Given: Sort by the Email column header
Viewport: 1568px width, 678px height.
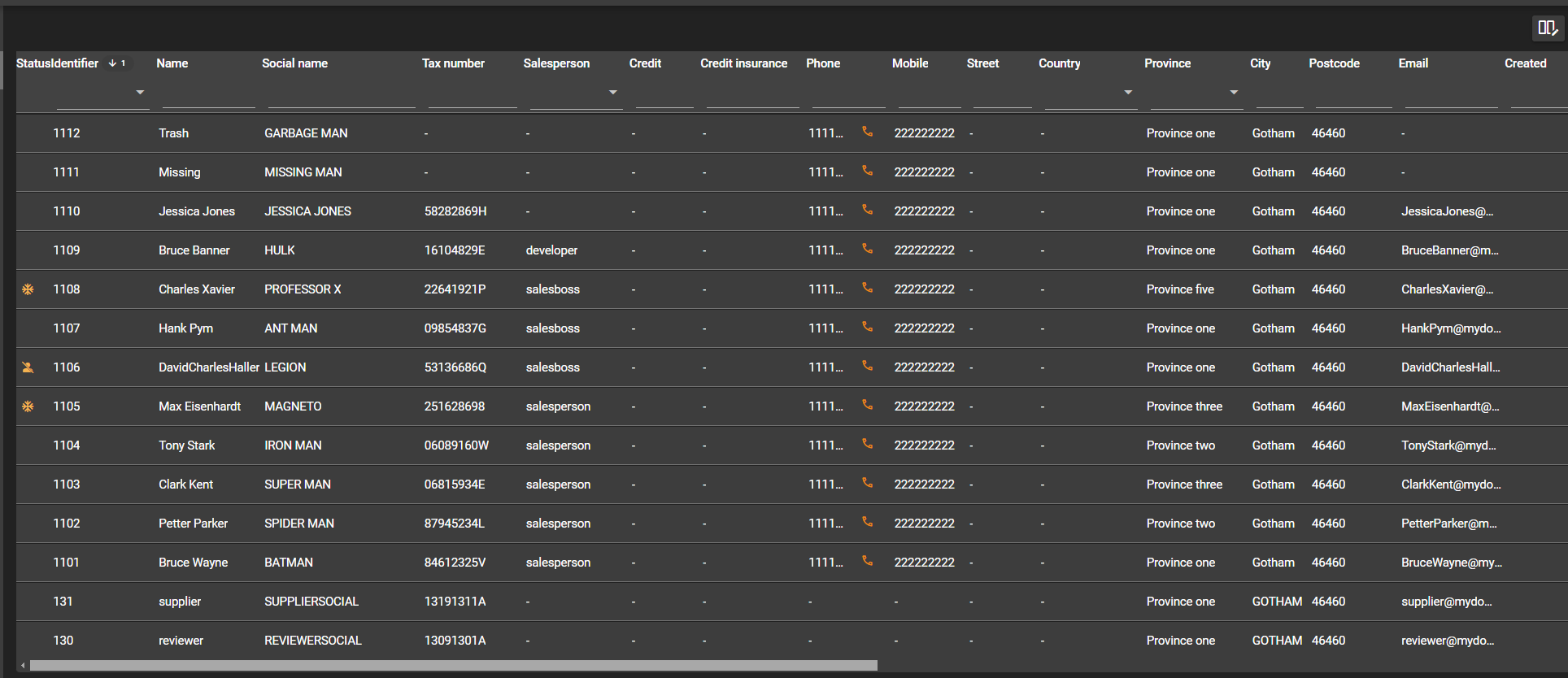Looking at the screenshot, I should click(1413, 63).
